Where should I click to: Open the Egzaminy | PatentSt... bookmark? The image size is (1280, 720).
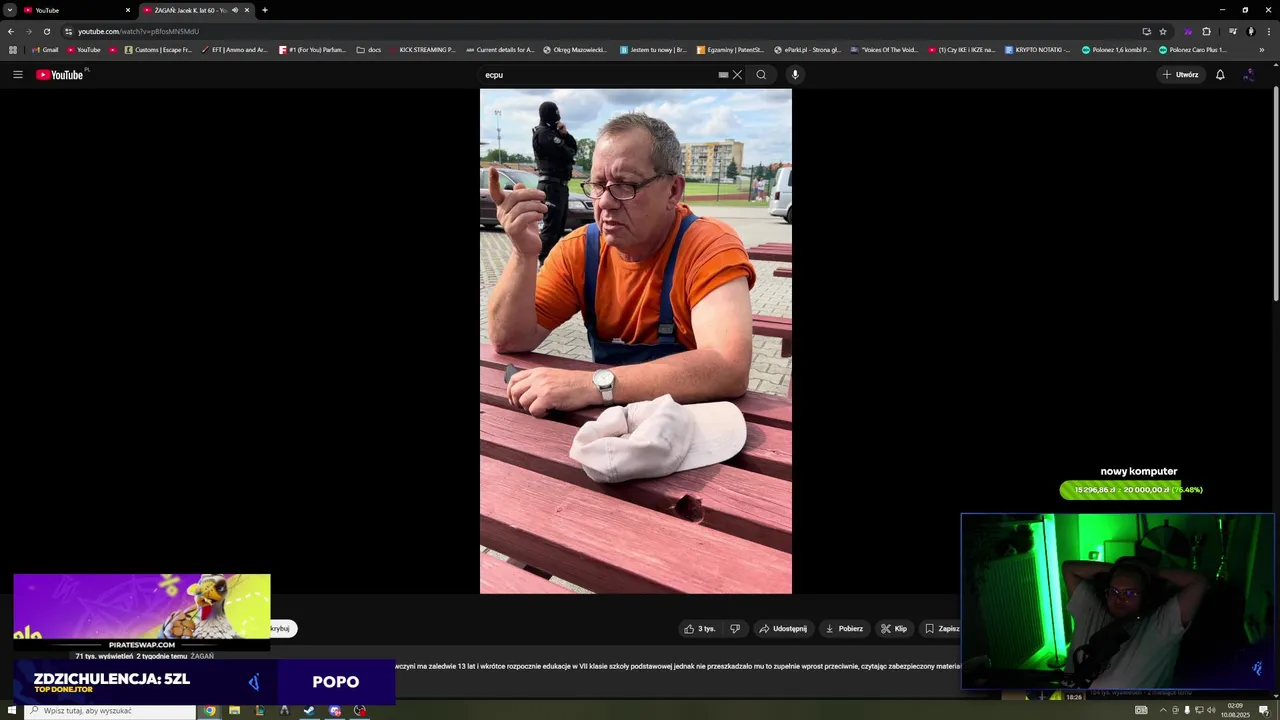pyautogui.click(x=730, y=50)
